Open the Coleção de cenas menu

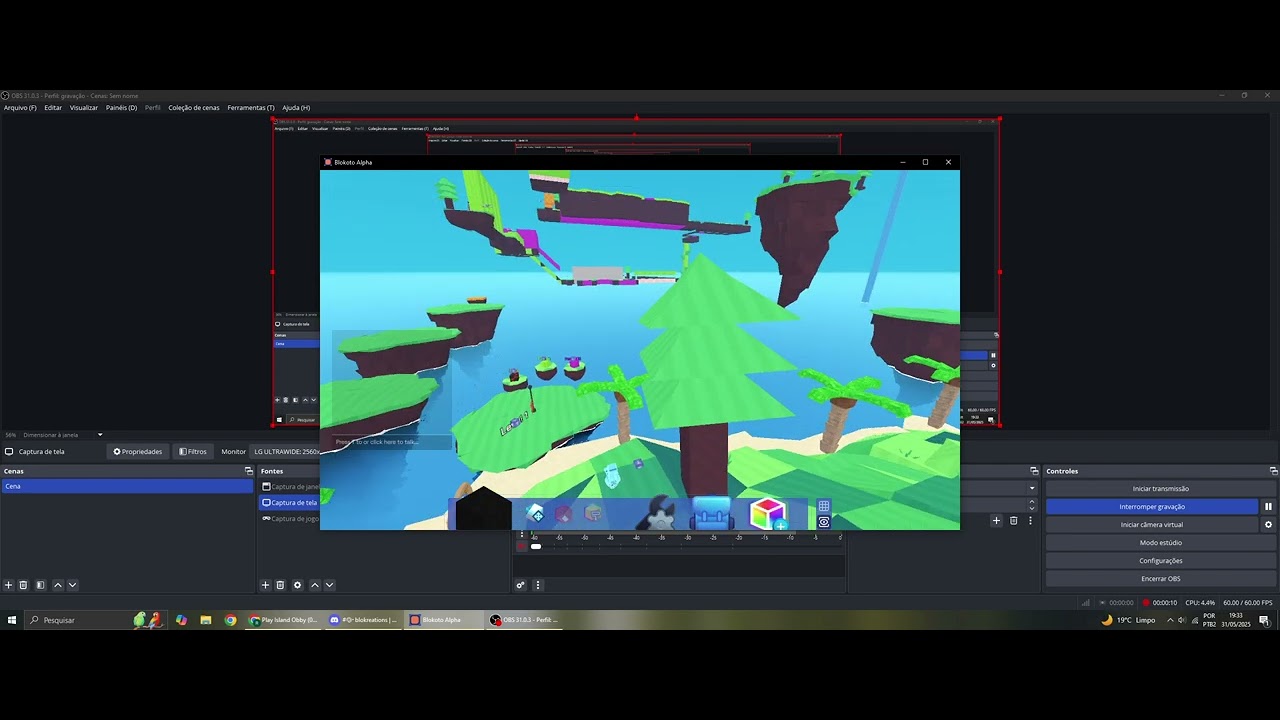tap(194, 108)
